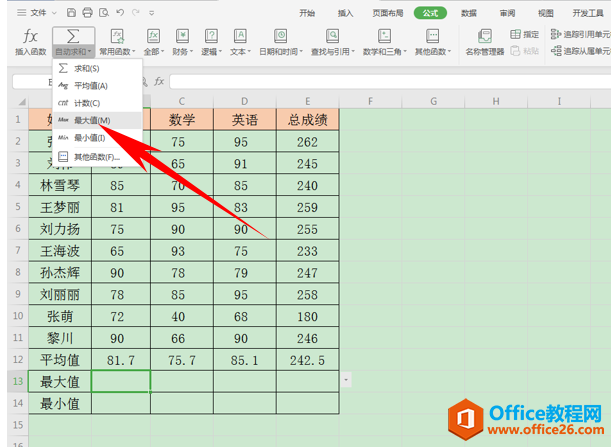Image resolution: width=611 pixels, height=447 pixels.
Task: Expand the dropdown arrow next to 文件
Action: pos(55,13)
